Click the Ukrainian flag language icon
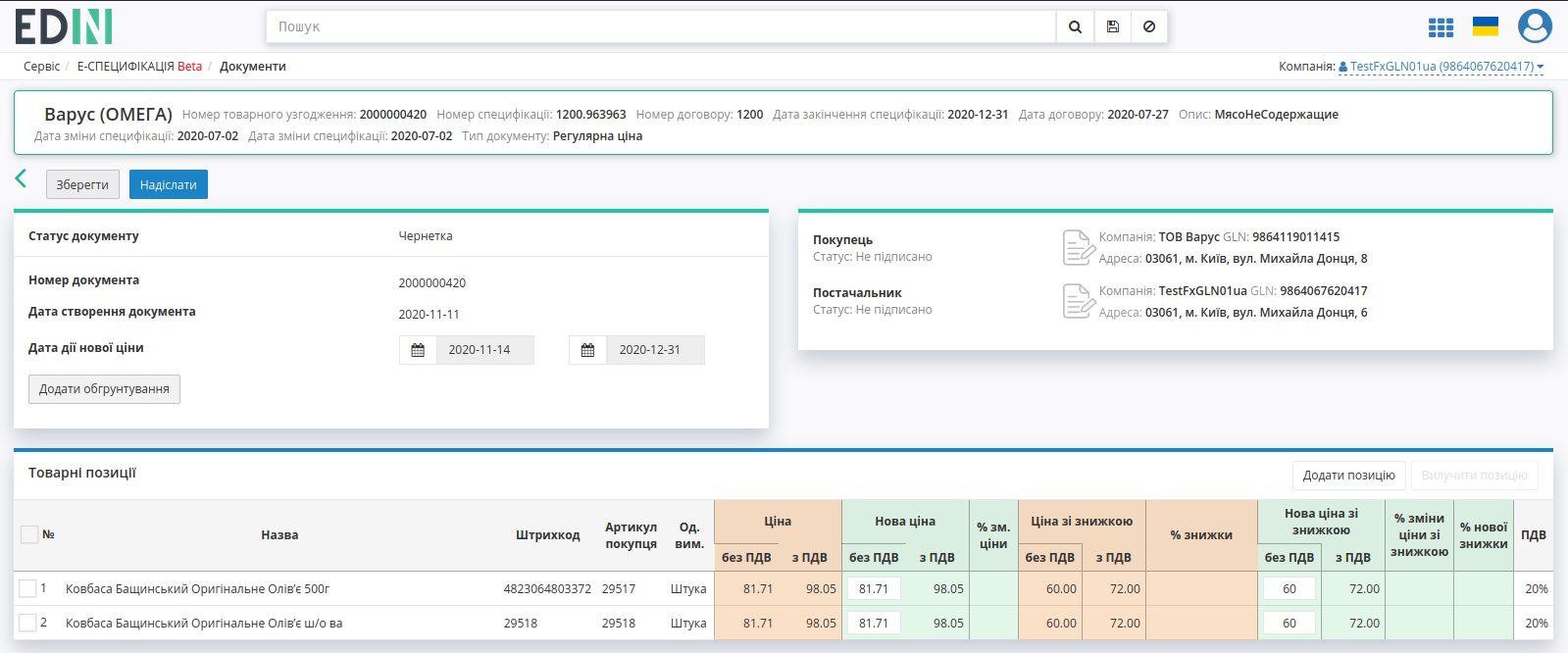This screenshot has width=1568, height=653. [1486, 26]
